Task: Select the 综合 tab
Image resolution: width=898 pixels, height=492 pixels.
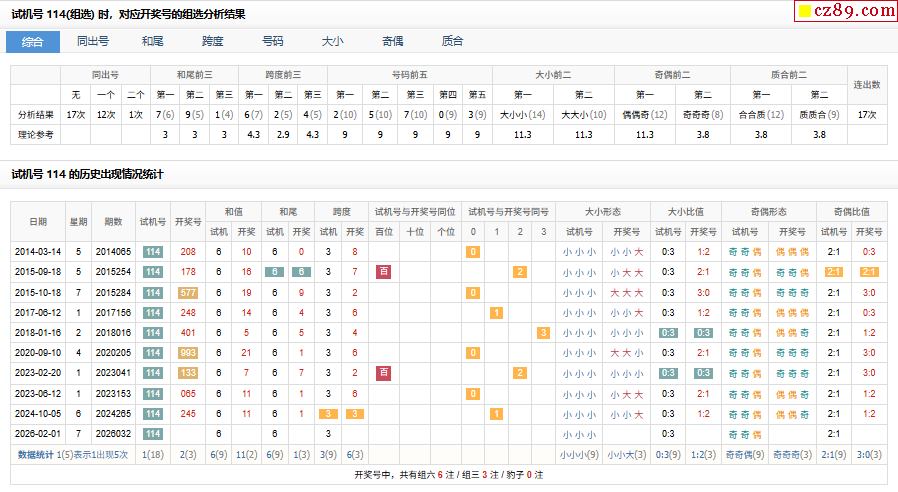Action: pyautogui.click(x=33, y=42)
